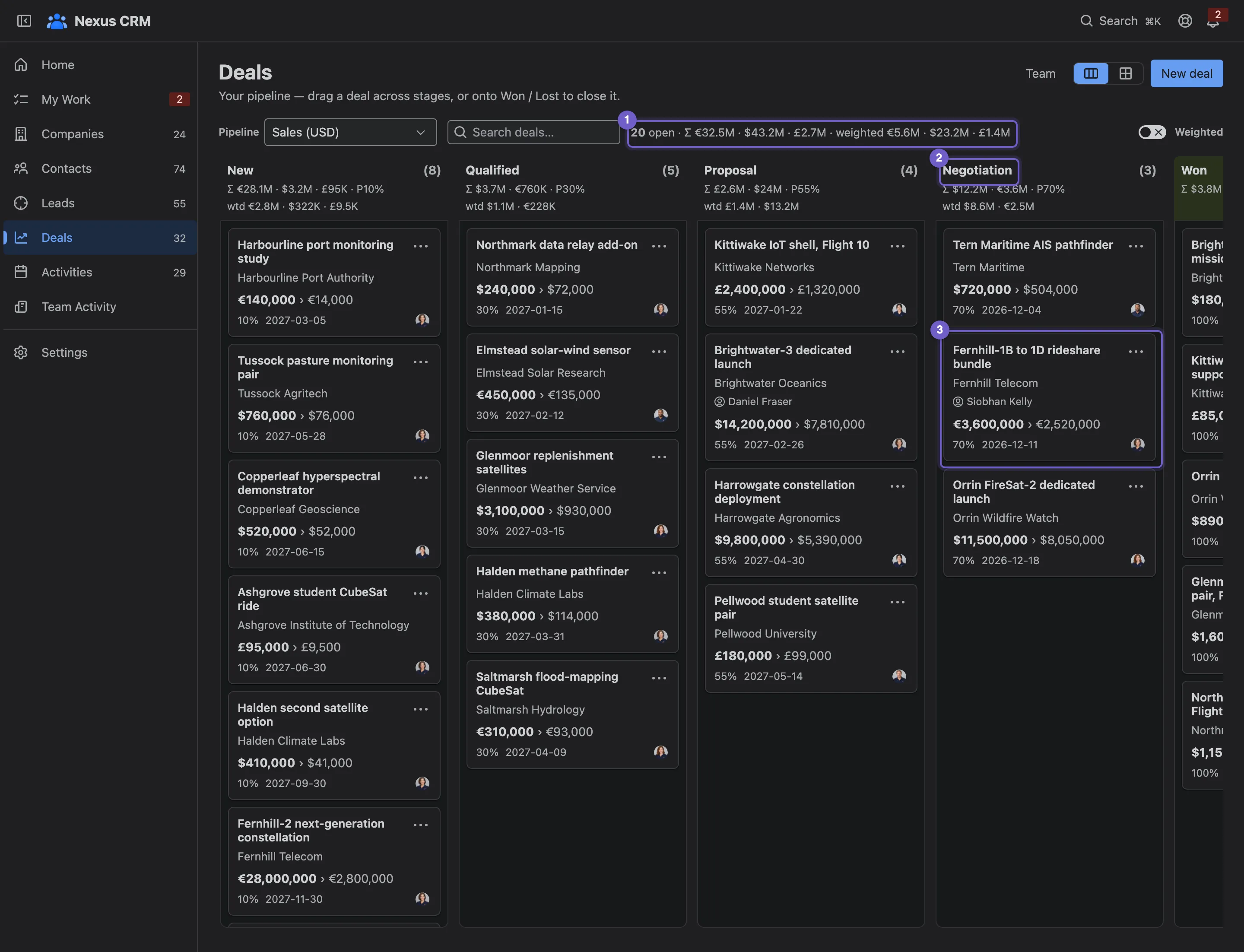Viewport: 1244px width, 952px height.
Task: Click the Won column header
Action: pos(1194,171)
